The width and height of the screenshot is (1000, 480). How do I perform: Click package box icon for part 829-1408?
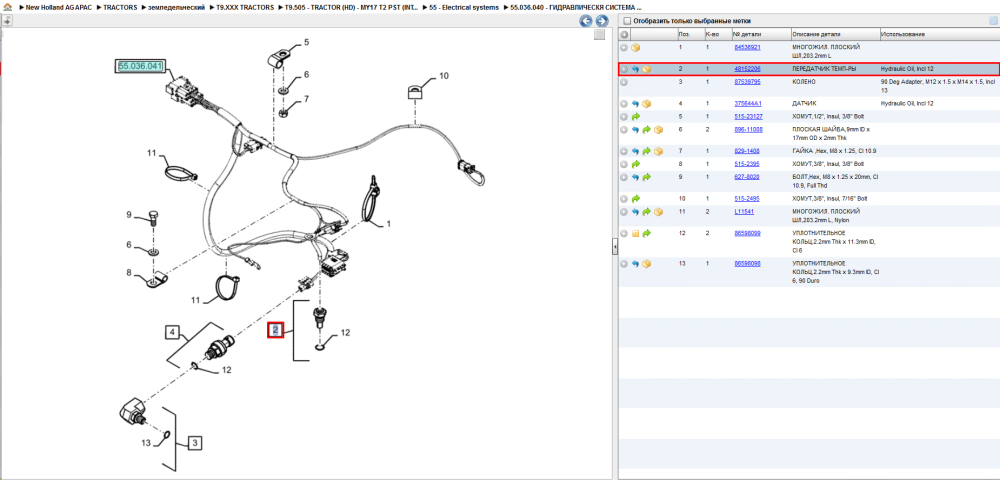pyautogui.click(x=658, y=151)
